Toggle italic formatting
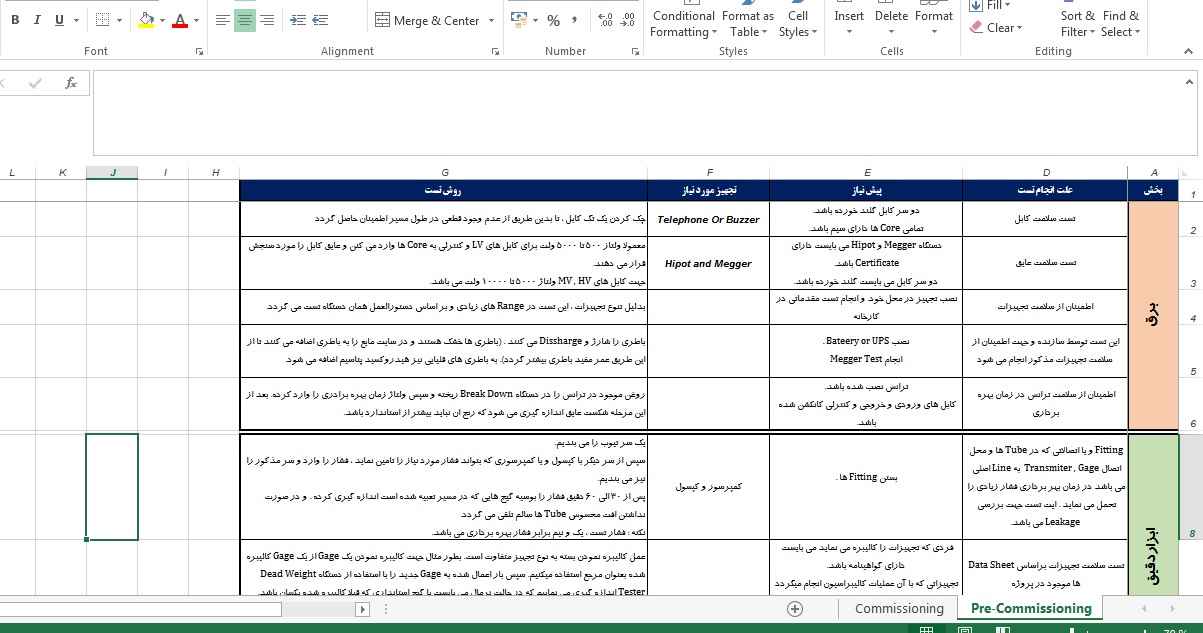 tap(38, 20)
